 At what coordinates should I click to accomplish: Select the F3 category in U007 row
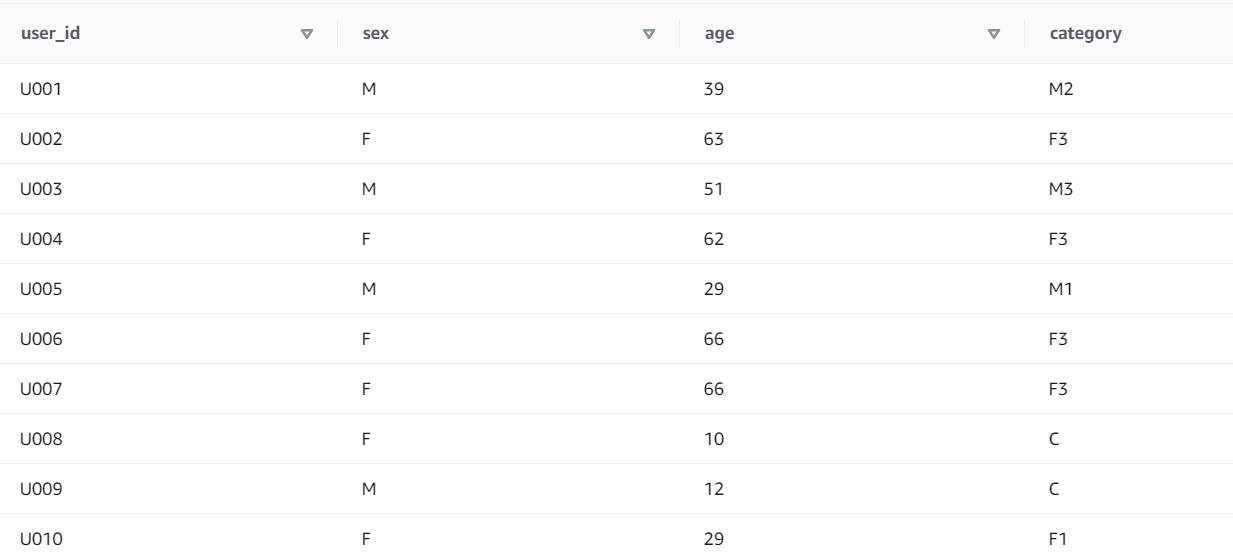click(1059, 389)
